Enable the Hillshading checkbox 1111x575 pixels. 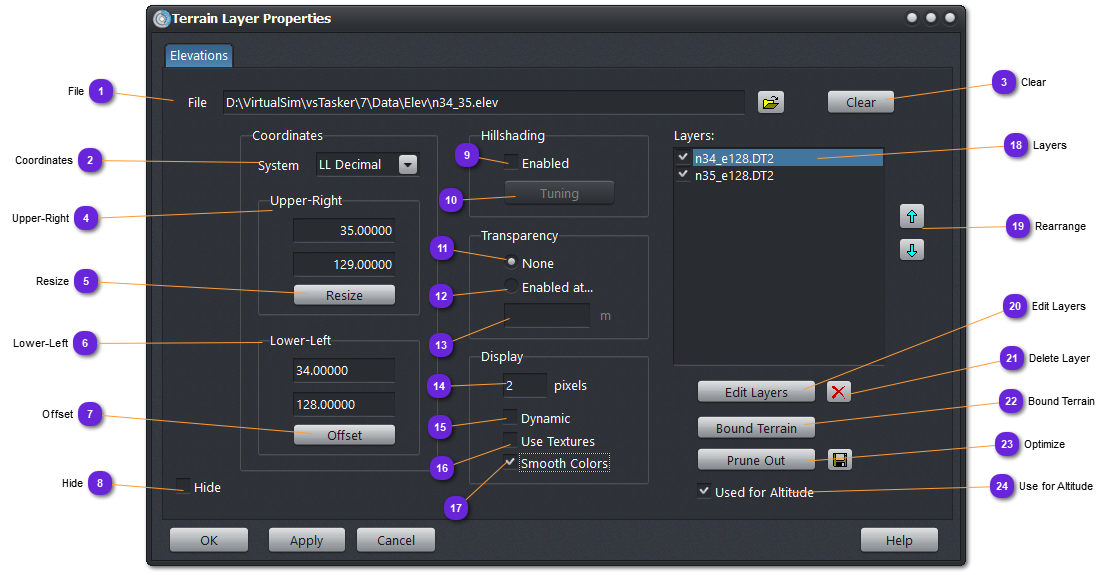click(511, 163)
